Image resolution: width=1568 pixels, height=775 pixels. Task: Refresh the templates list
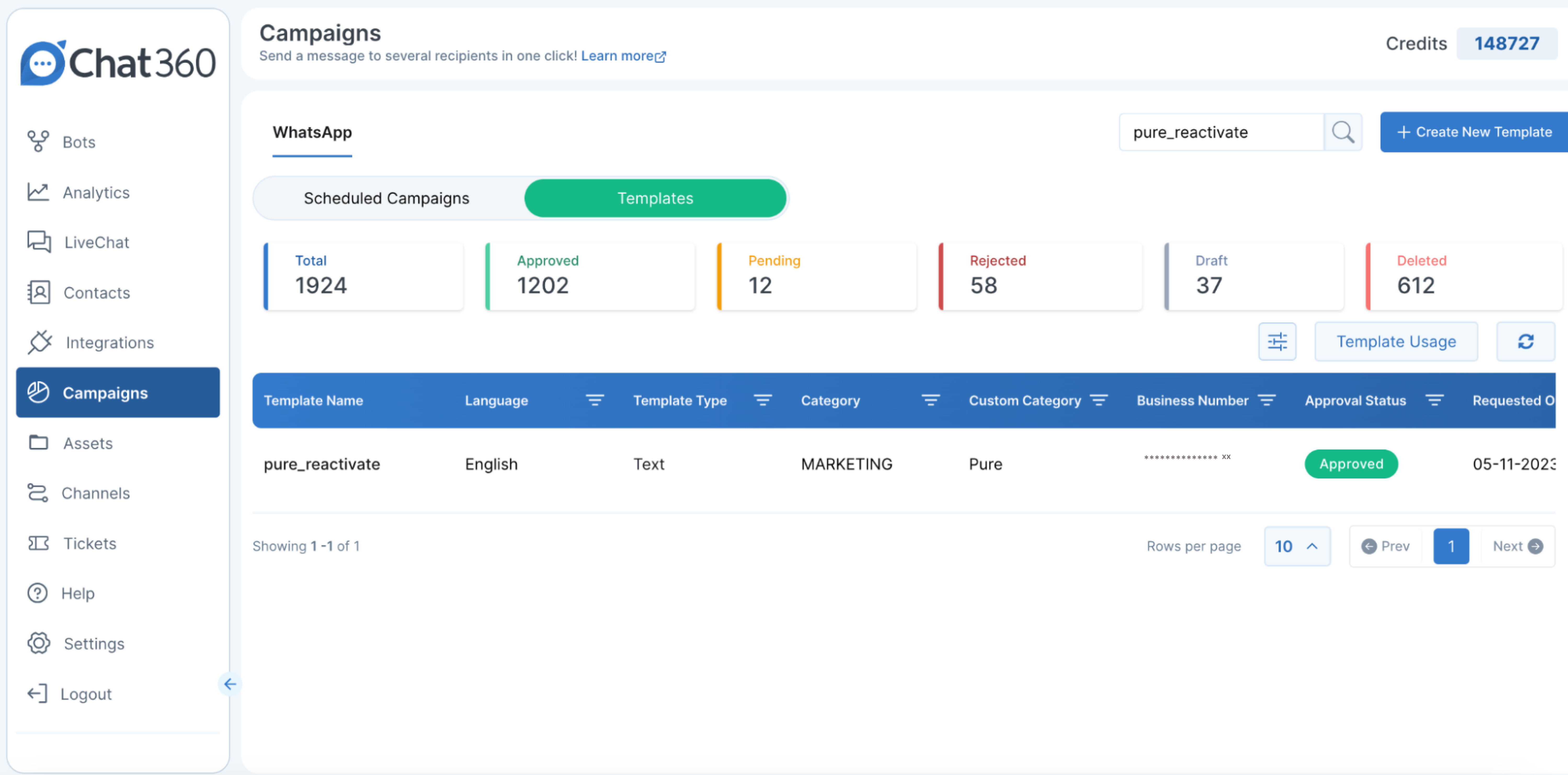(1525, 341)
